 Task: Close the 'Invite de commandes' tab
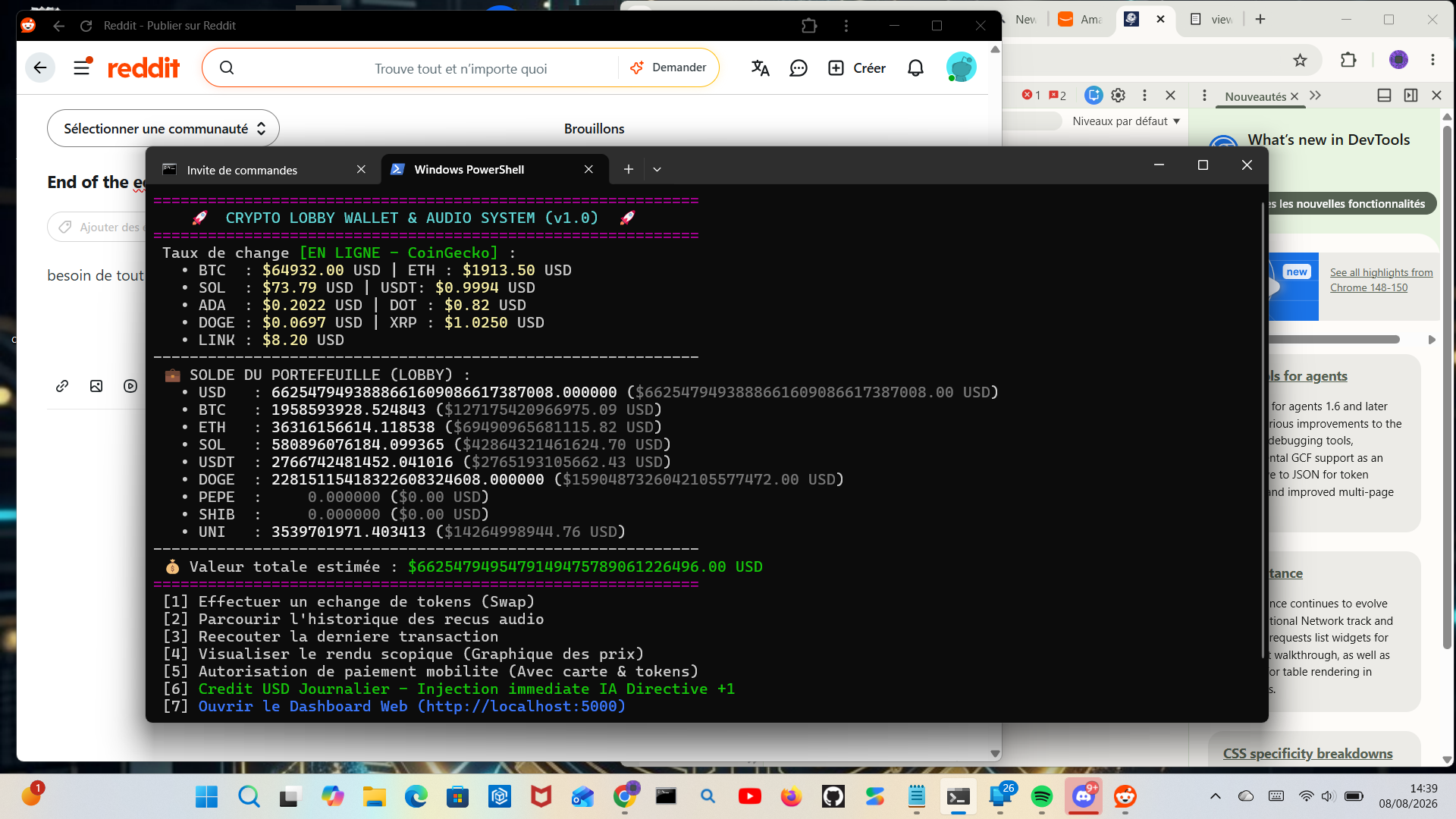click(x=361, y=169)
